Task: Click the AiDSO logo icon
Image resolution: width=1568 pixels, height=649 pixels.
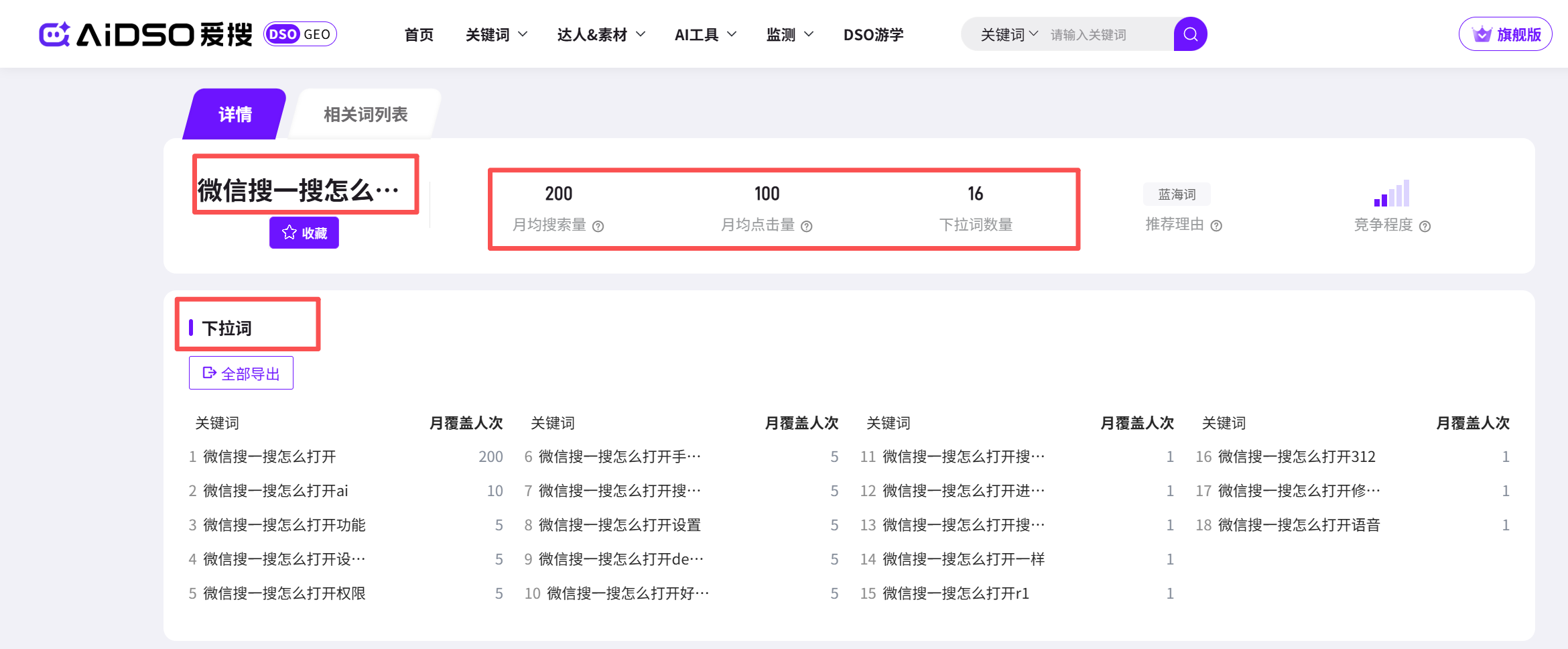Action: pyautogui.click(x=55, y=34)
